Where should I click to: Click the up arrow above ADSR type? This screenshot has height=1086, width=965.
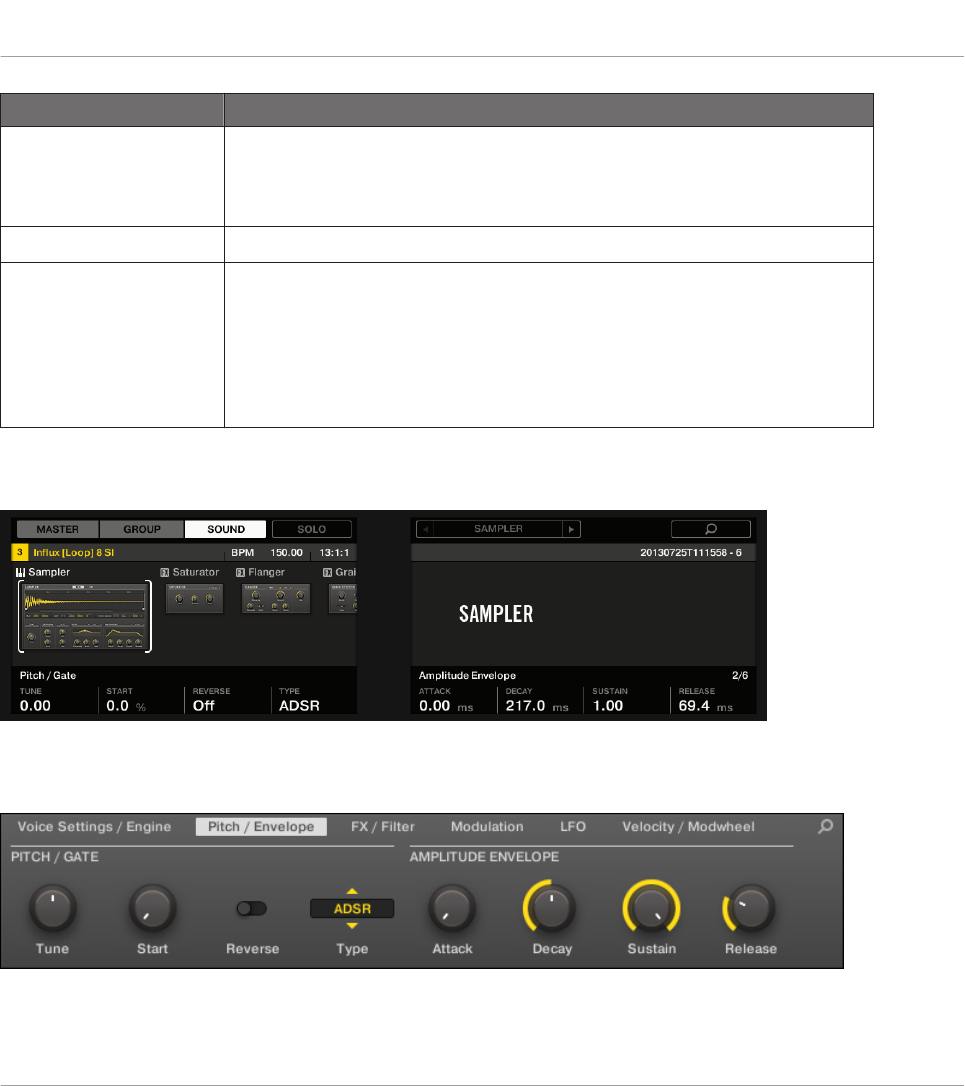point(352,891)
